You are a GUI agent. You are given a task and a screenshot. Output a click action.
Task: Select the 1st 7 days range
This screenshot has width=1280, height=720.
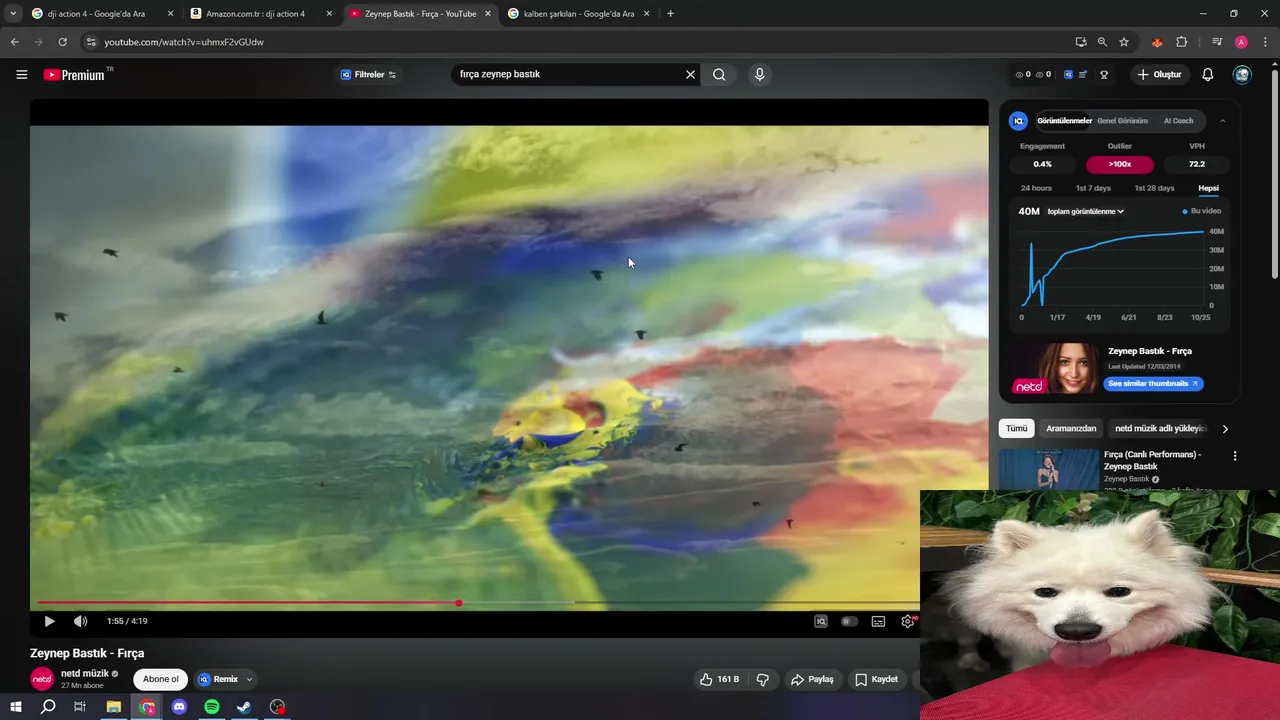(1093, 188)
